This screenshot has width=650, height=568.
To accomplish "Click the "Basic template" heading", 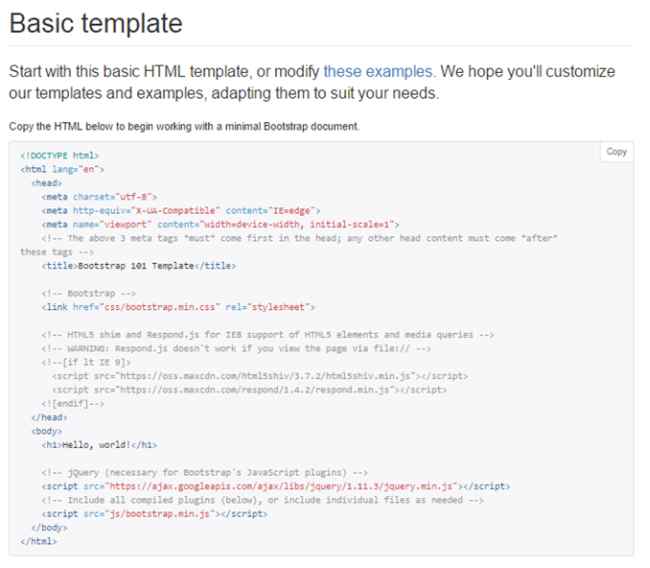I will [x=96, y=24].
